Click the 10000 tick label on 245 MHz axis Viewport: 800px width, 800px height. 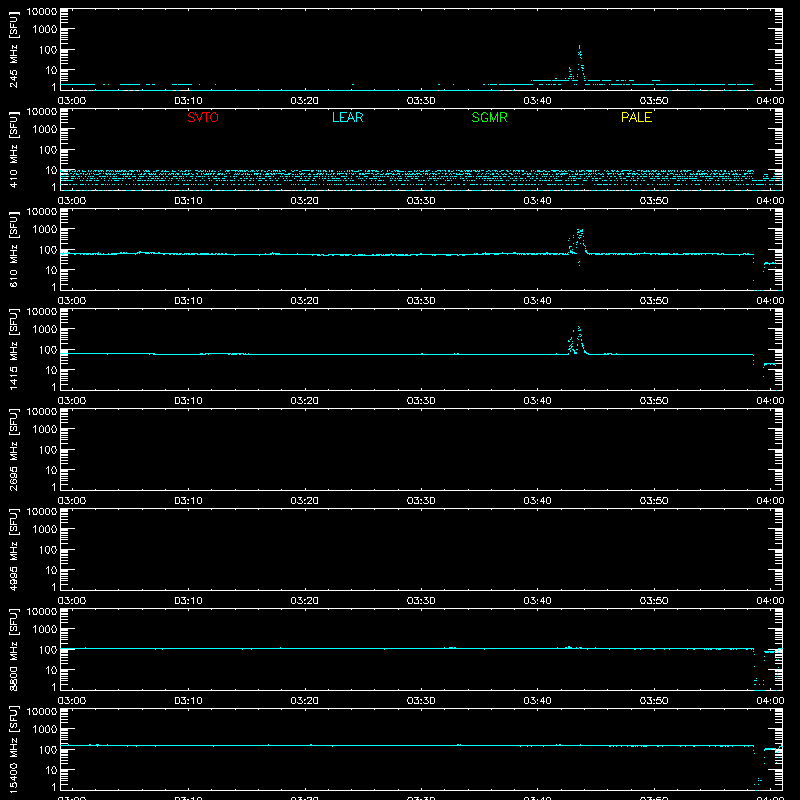42,12
